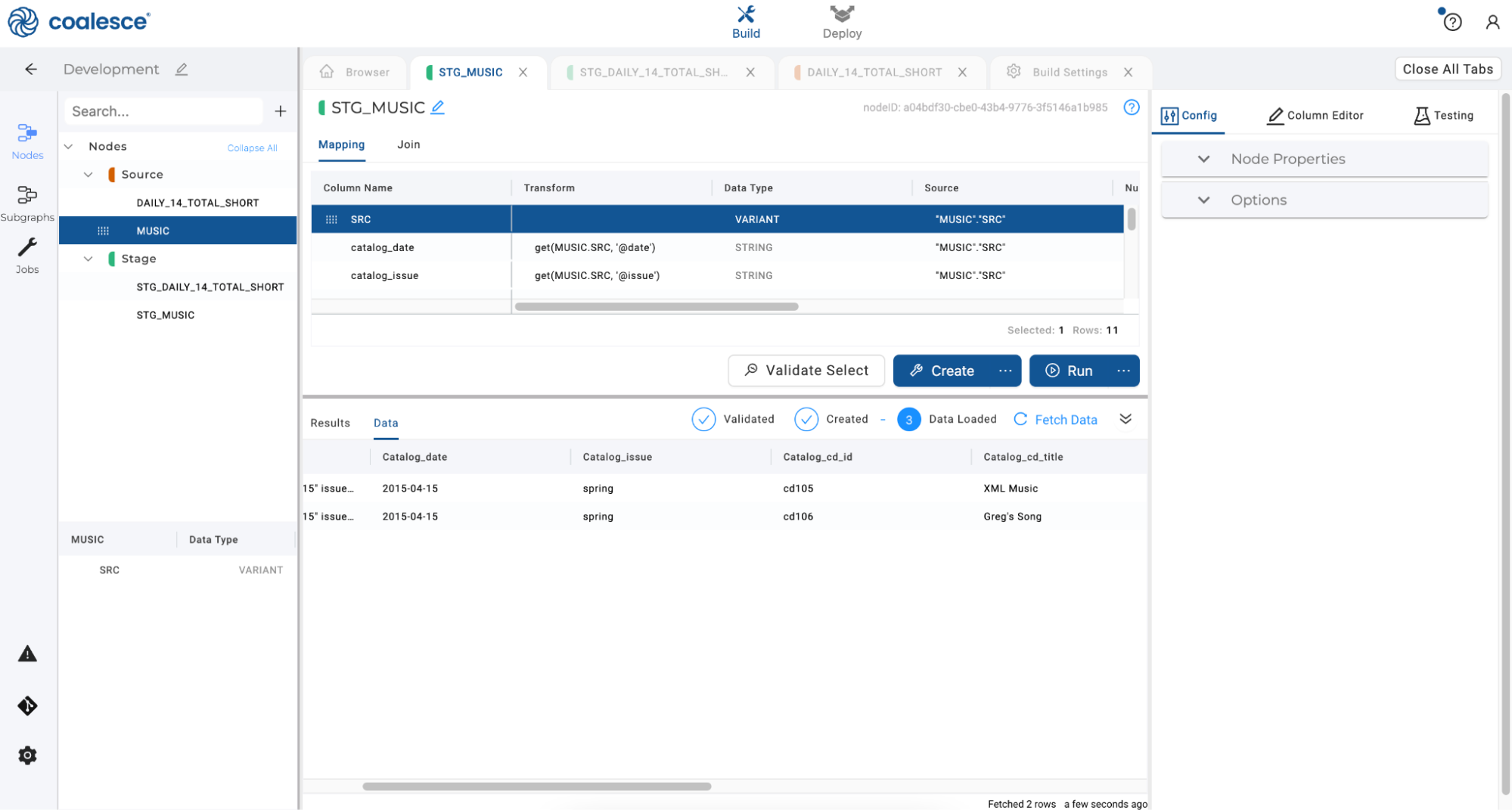Click the node Search input field

tap(163, 111)
